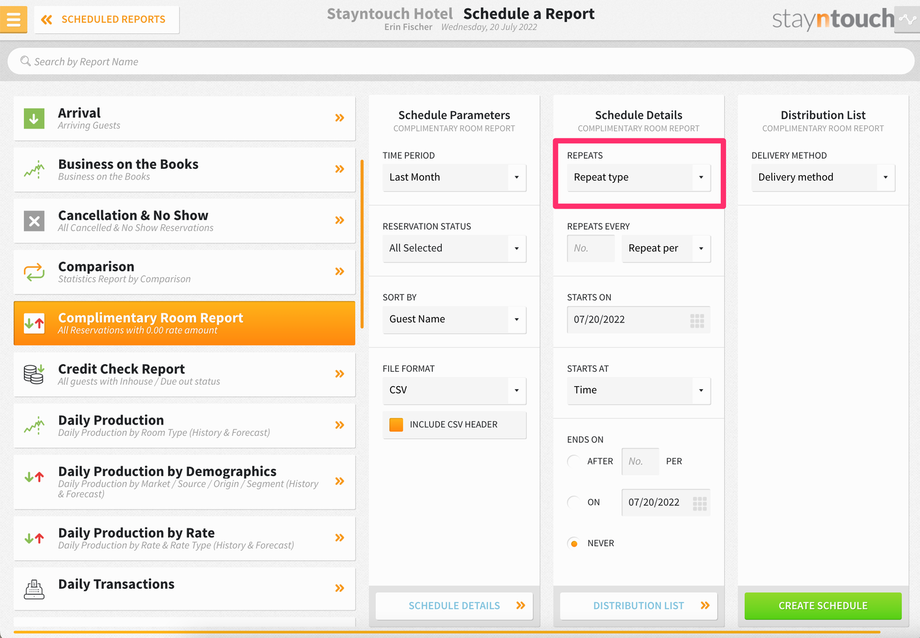Click chevron on Daily Production by Demographics row
This screenshot has height=638, width=920.
340,481
